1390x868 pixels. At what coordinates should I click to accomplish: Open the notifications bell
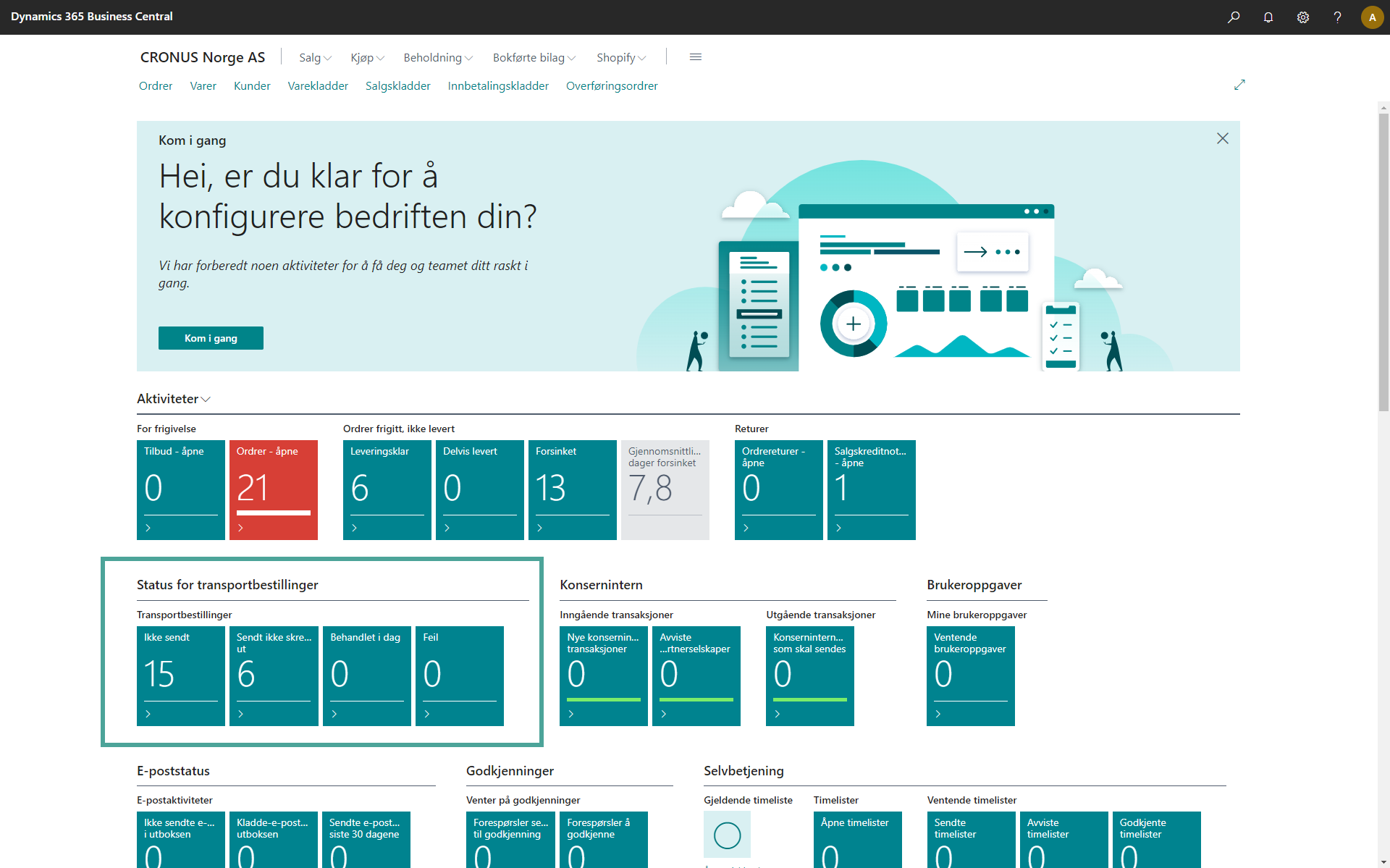tap(1268, 17)
